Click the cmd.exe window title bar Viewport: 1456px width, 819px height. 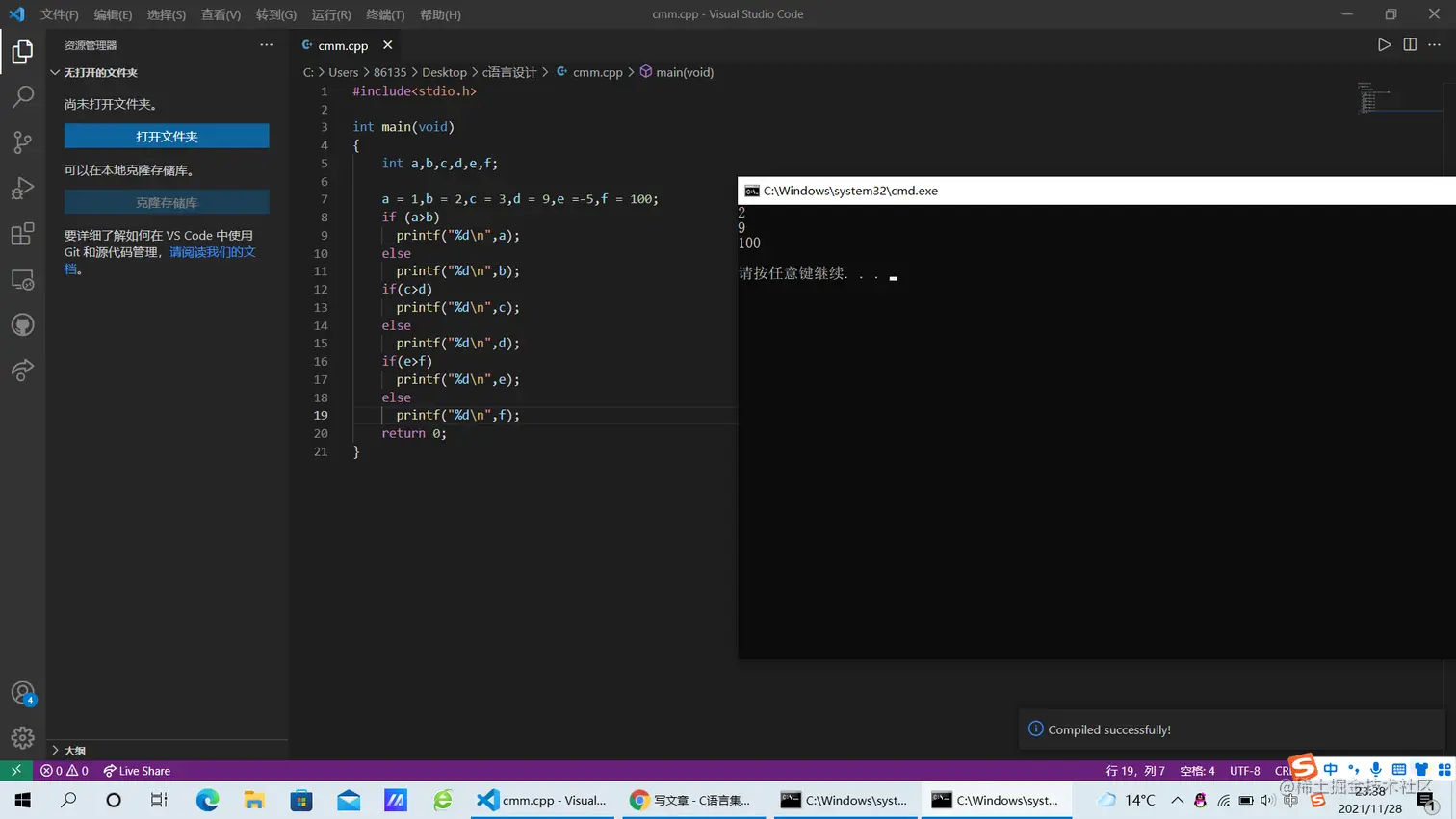pos(1097,191)
